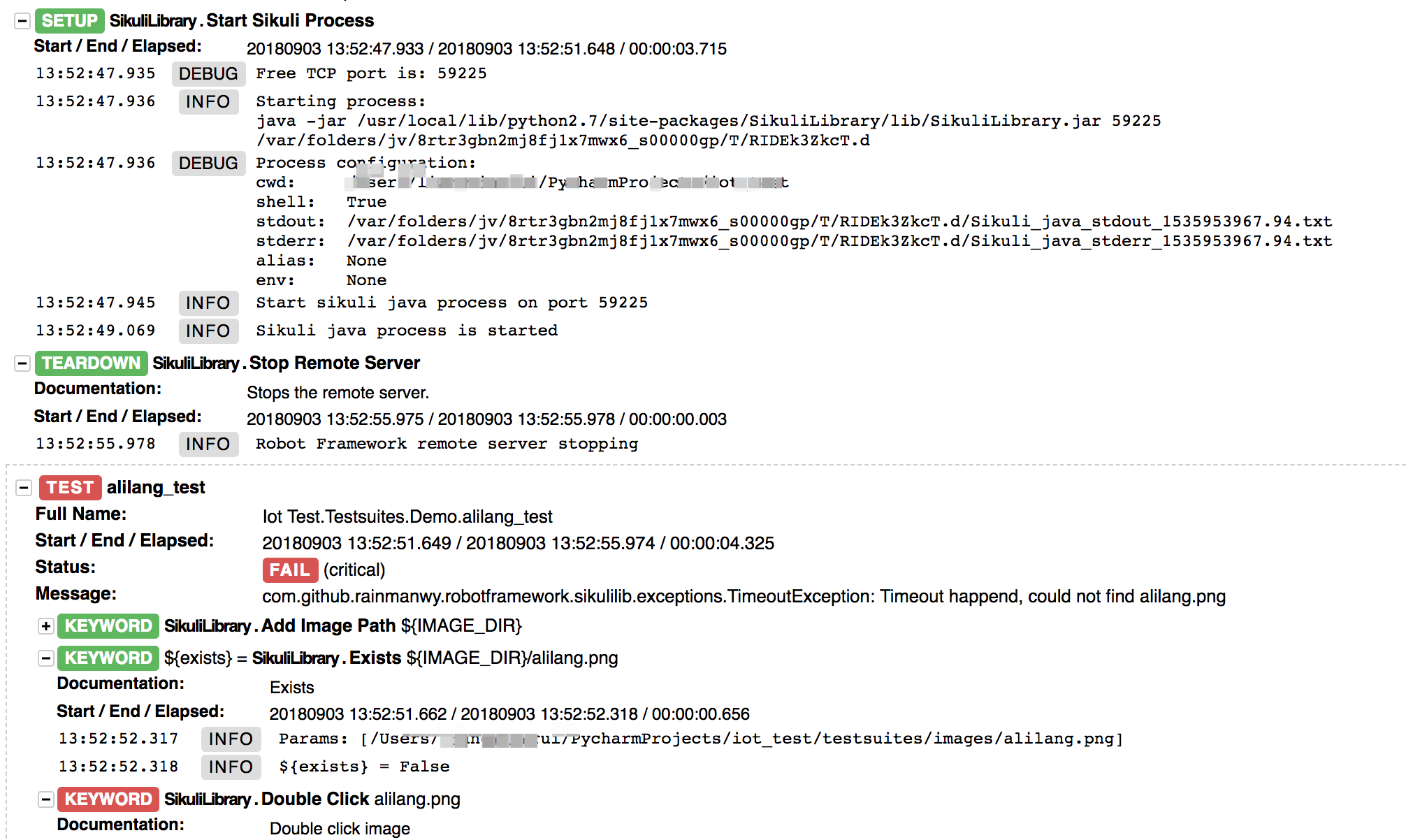Click the DEBUG level label for Free TCP port

[x=208, y=74]
